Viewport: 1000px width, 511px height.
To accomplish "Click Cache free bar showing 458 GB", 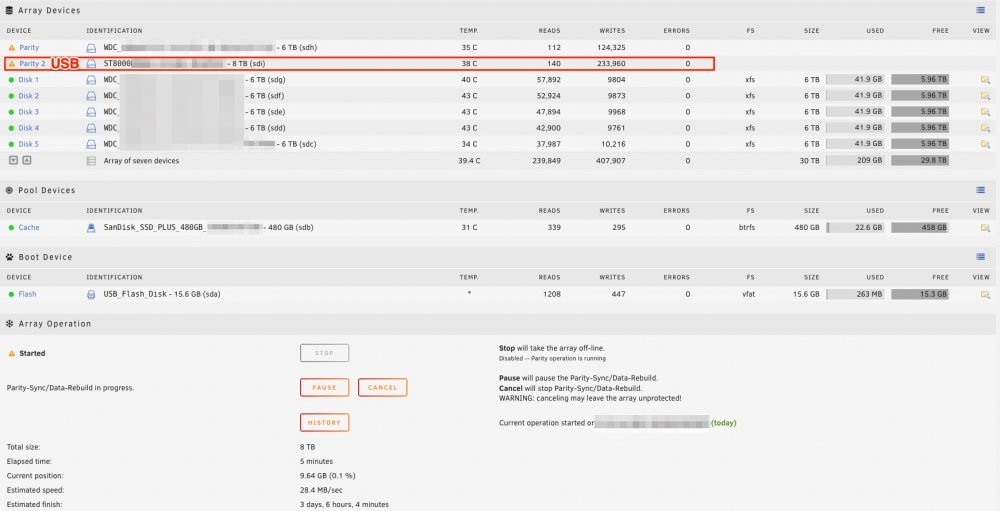I will coord(920,228).
